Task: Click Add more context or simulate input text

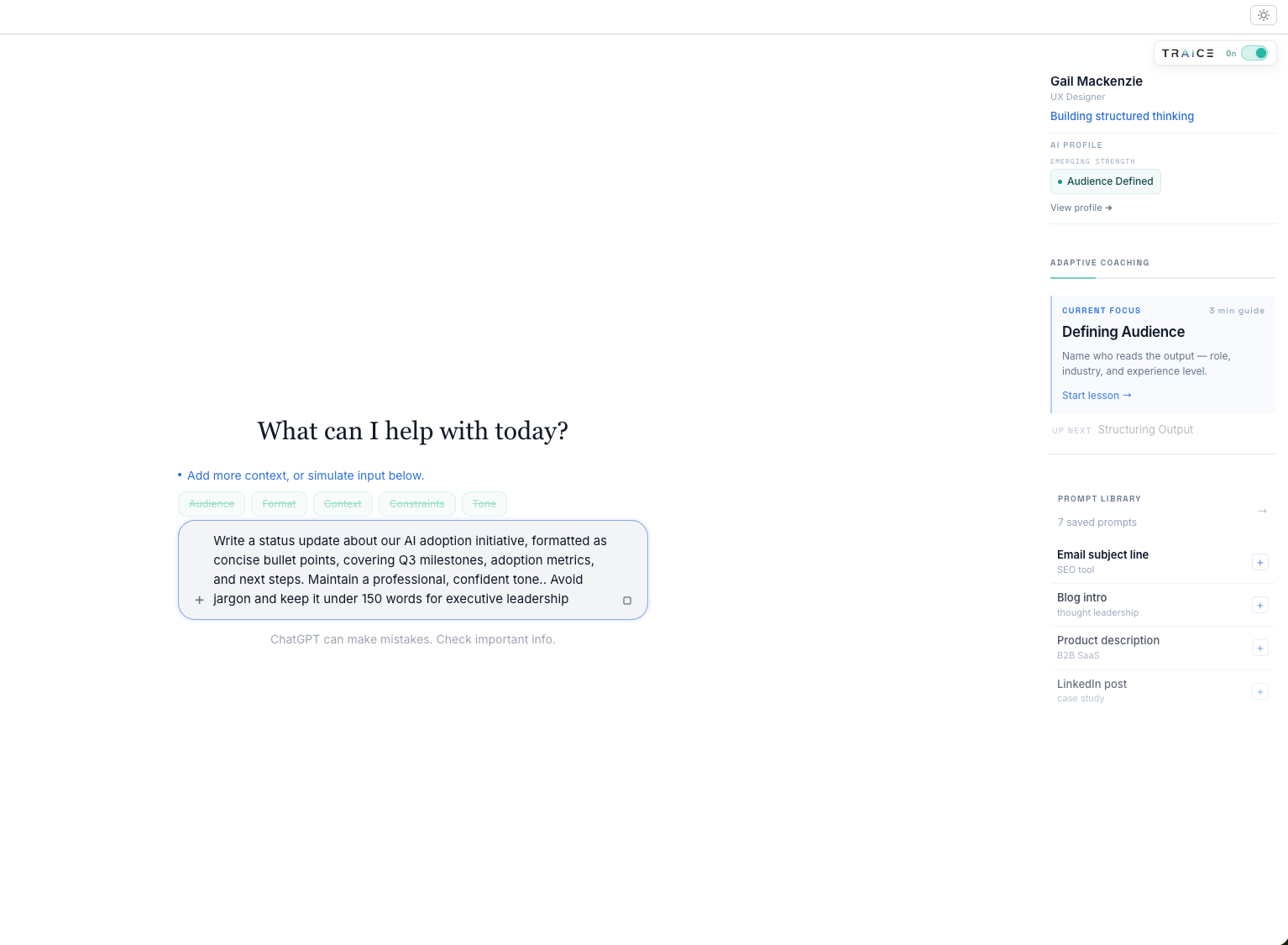Action: (x=306, y=475)
